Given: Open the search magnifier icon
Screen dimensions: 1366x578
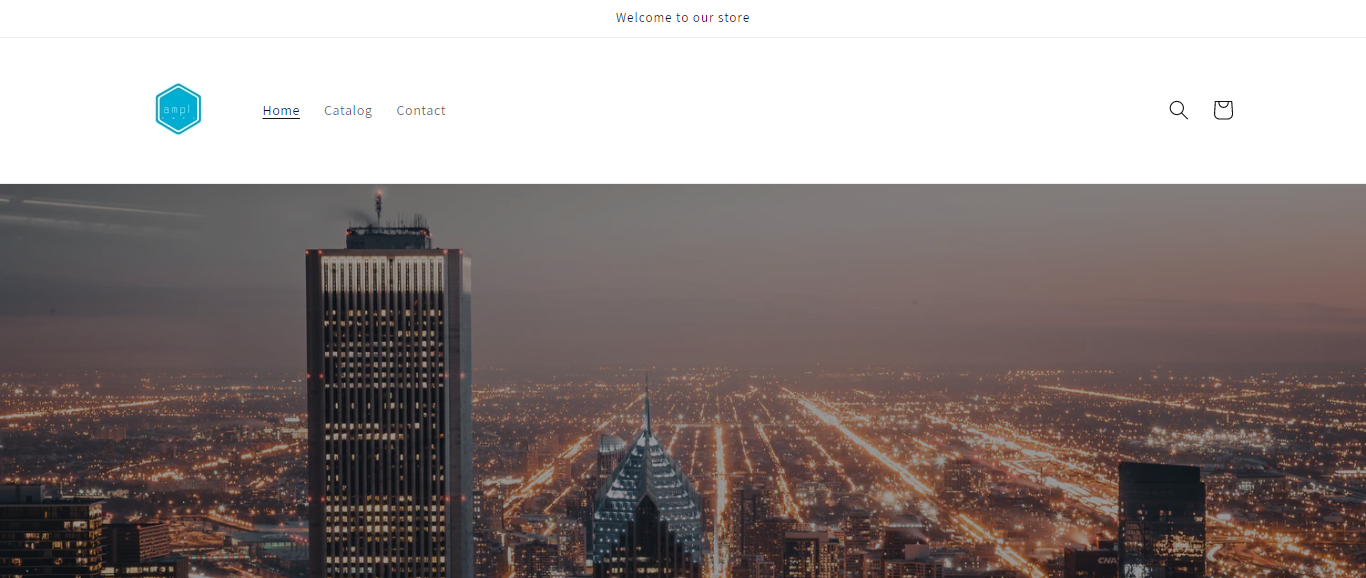Looking at the screenshot, I should pos(1178,110).
